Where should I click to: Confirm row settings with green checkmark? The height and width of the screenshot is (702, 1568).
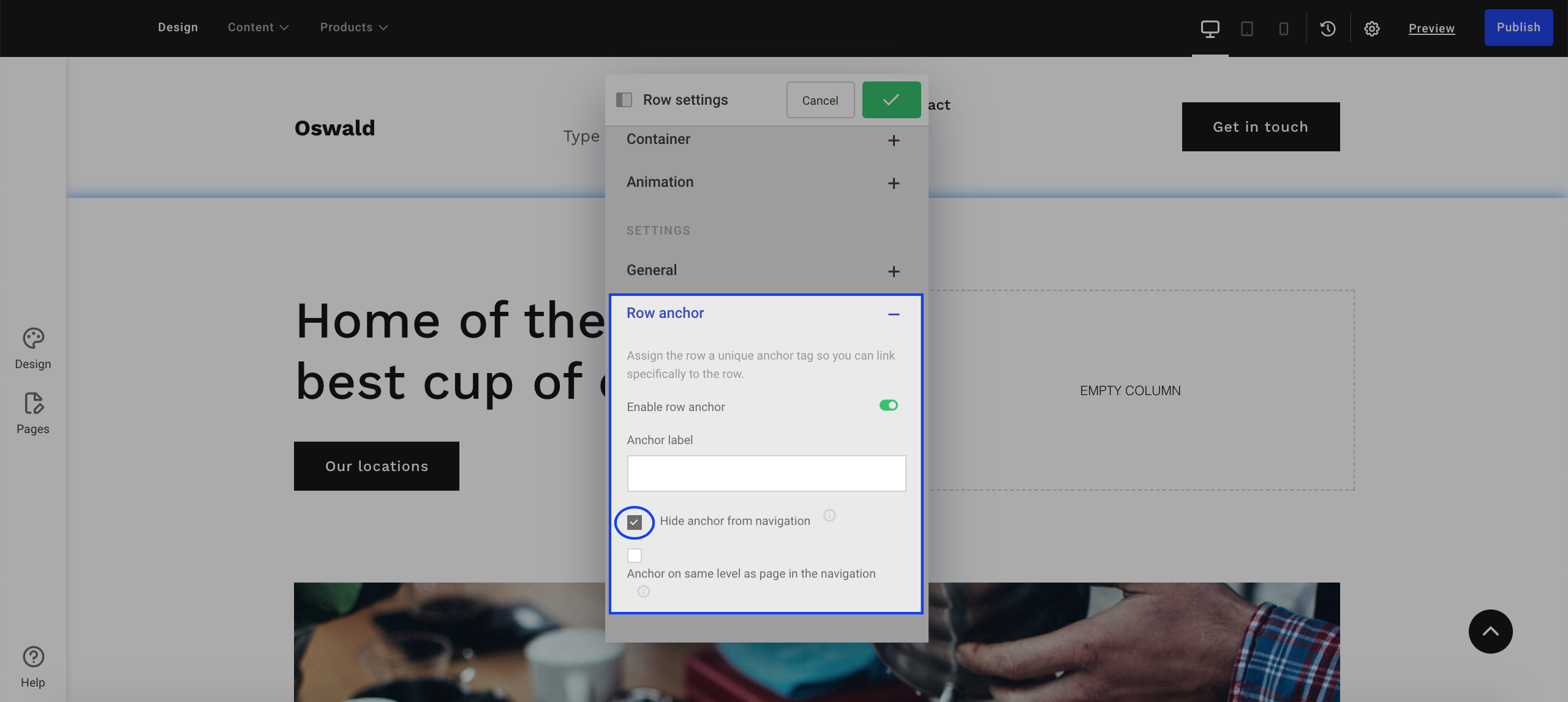tap(891, 100)
